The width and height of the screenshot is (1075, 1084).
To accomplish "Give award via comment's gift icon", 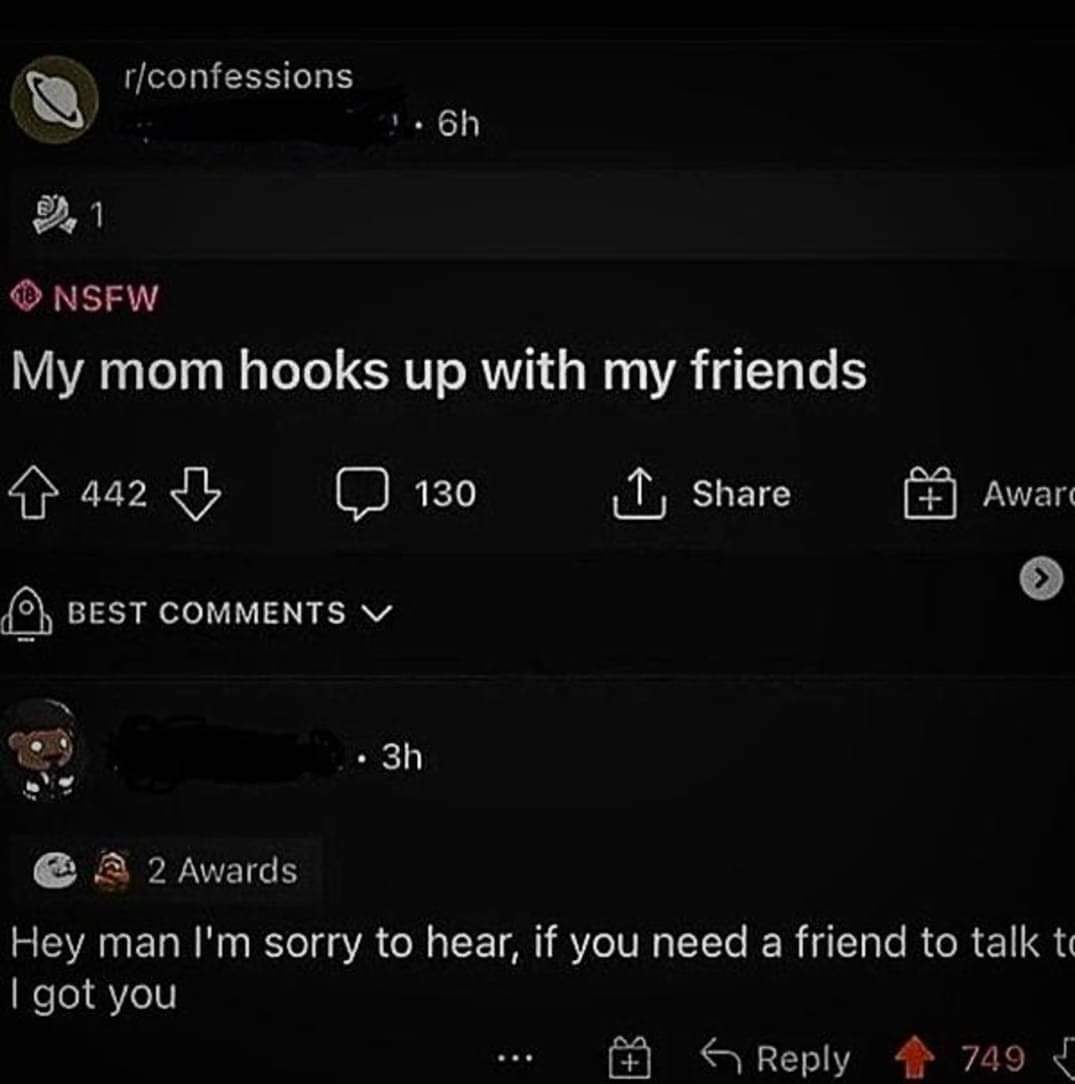I will click(x=629, y=1057).
